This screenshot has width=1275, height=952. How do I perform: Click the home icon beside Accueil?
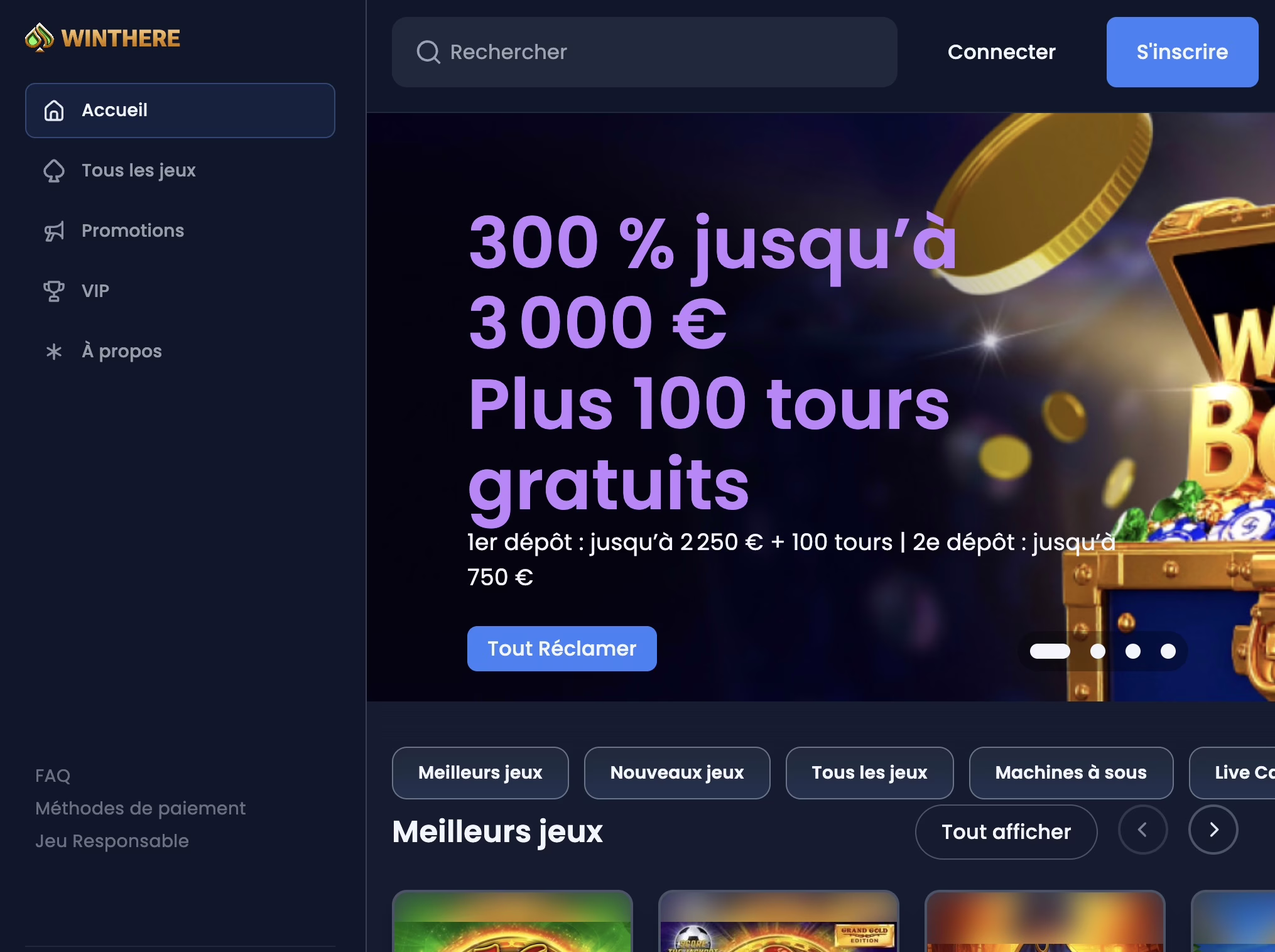(x=54, y=111)
